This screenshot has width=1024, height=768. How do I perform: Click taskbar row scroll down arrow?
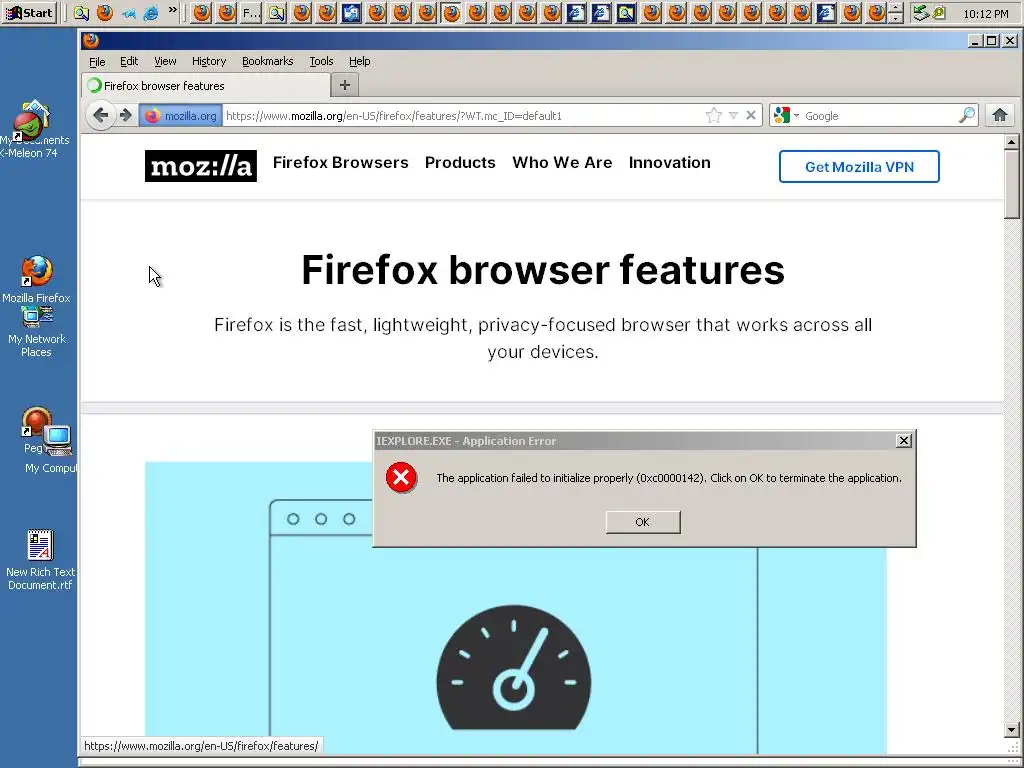pyautogui.click(x=897, y=18)
